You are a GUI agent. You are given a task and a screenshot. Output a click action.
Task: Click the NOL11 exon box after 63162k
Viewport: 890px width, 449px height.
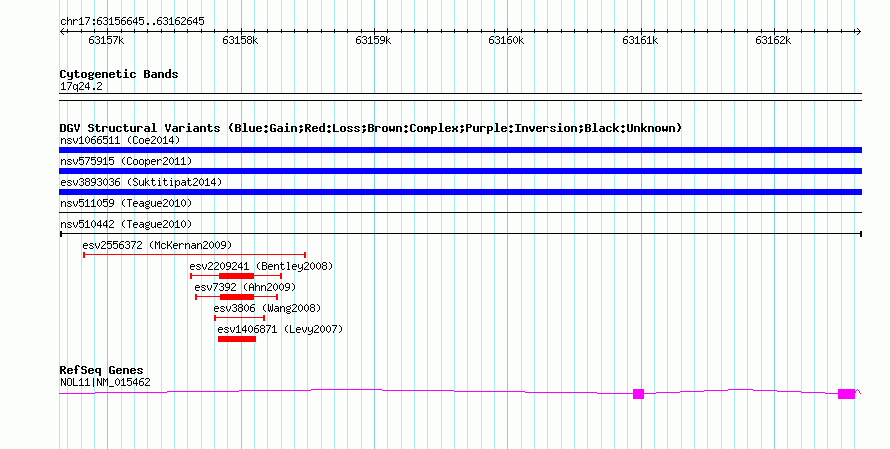click(846, 394)
